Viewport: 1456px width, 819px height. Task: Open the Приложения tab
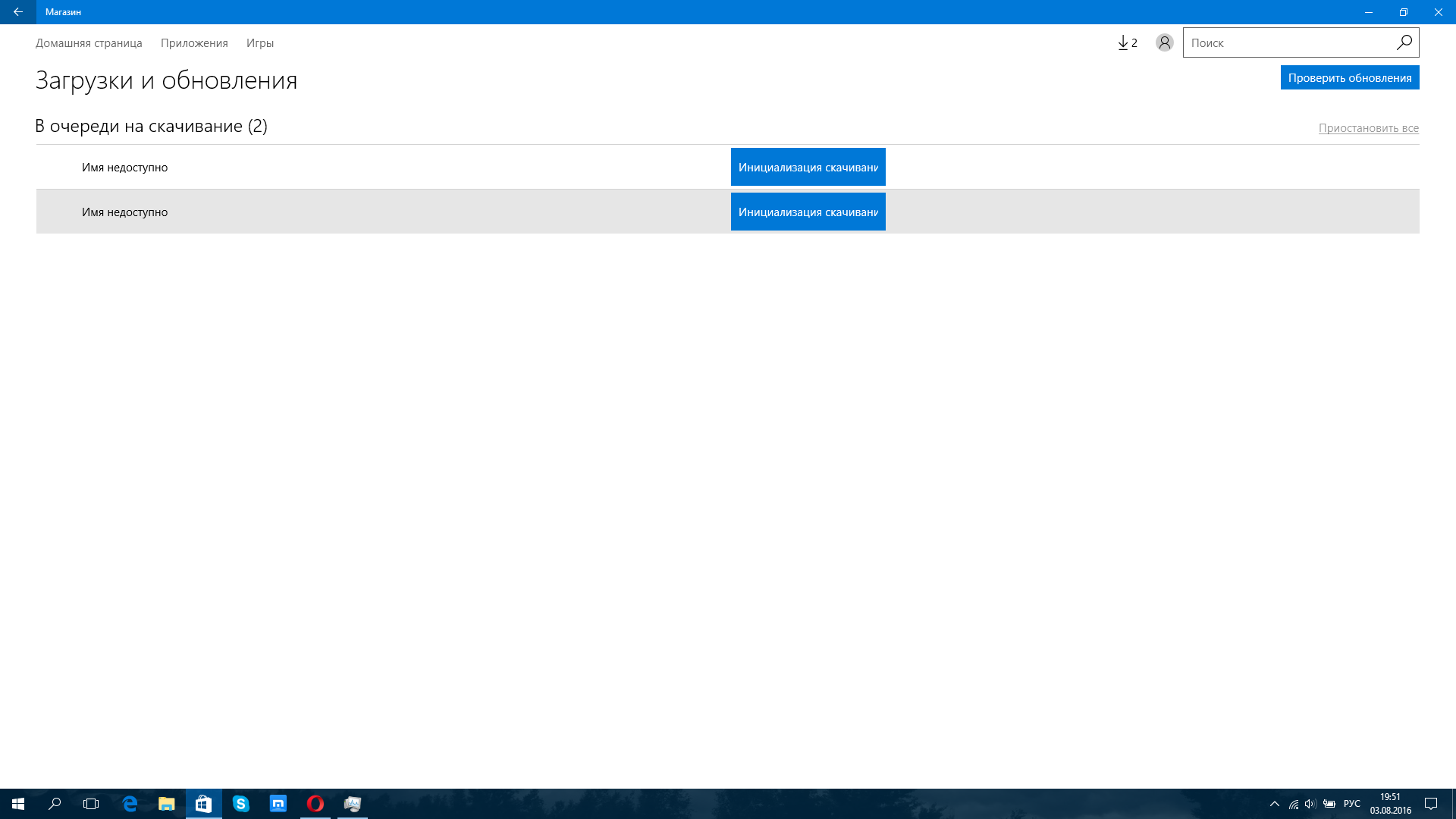coord(194,43)
